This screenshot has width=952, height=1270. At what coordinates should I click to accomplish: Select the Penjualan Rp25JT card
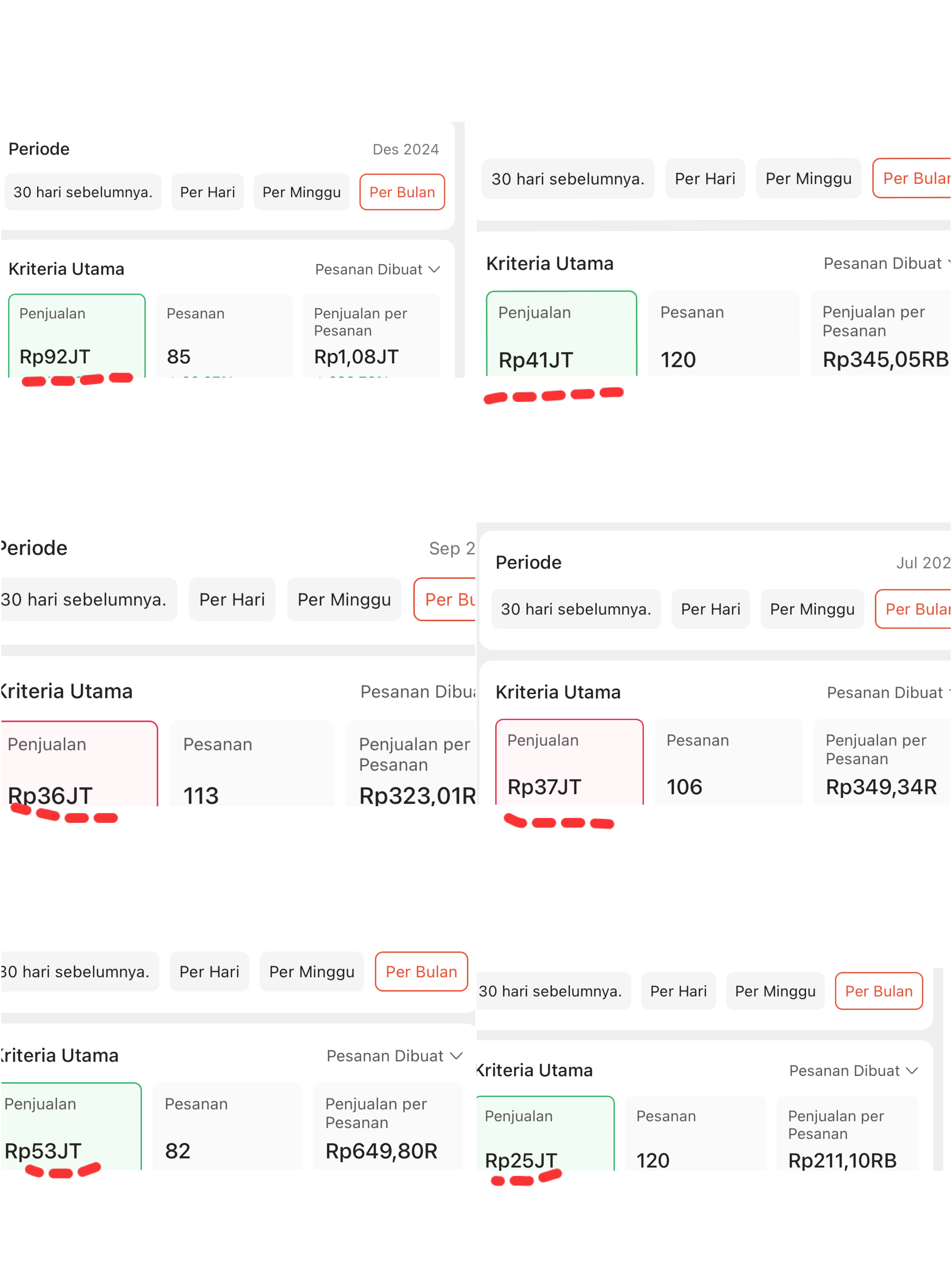point(544,1134)
